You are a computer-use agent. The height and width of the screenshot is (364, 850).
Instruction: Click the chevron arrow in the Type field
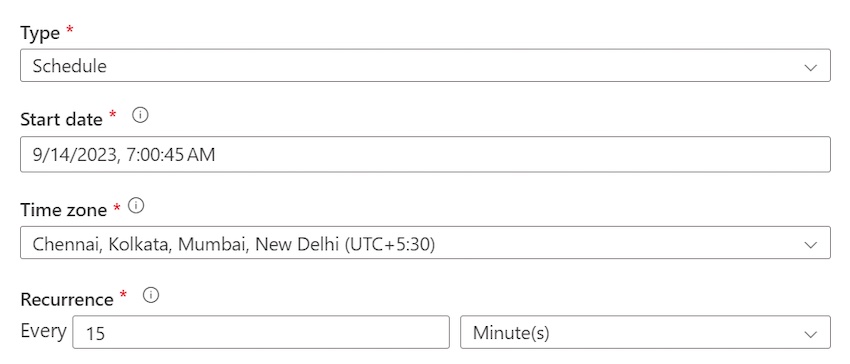tap(810, 67)
